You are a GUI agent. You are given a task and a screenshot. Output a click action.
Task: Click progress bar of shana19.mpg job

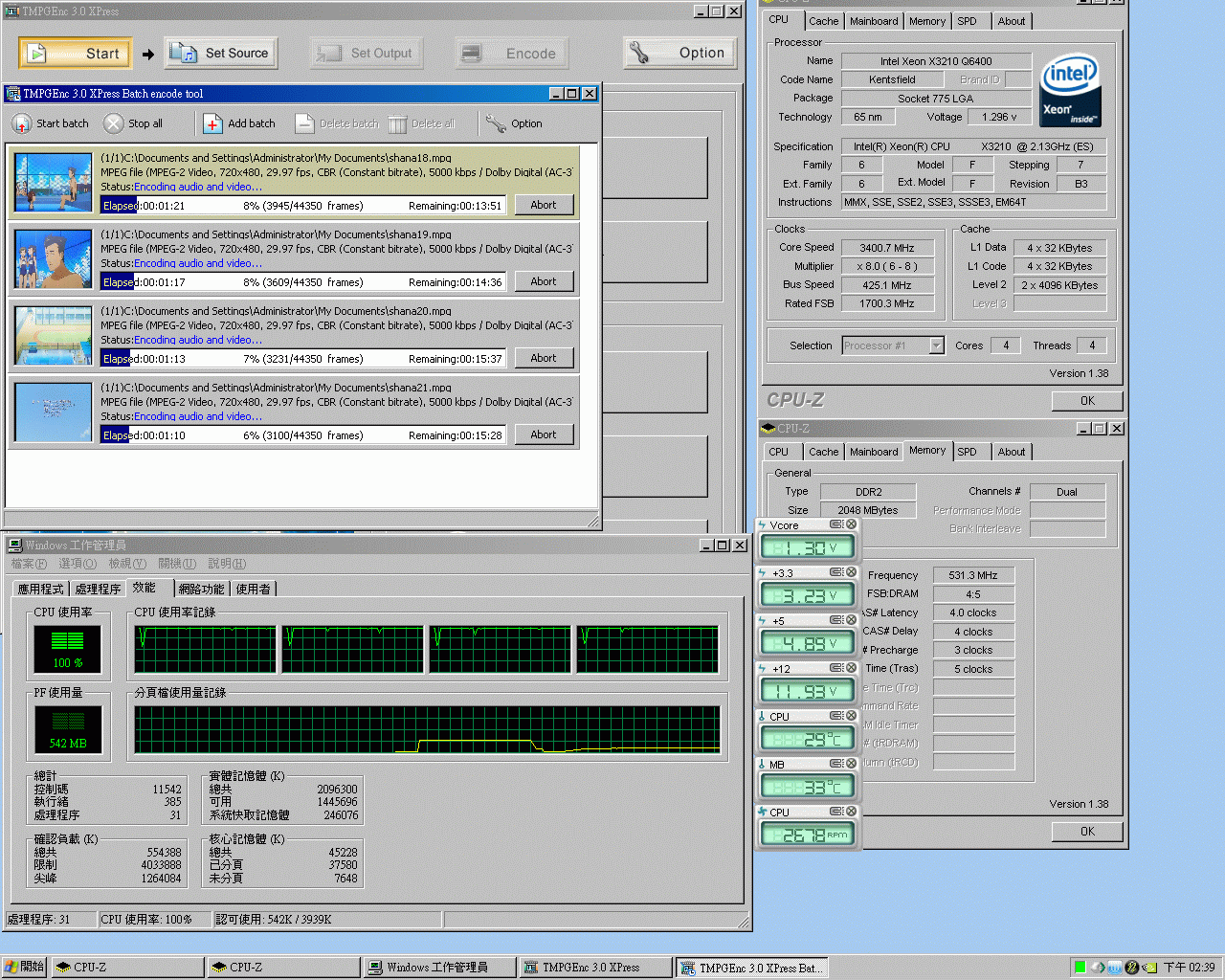pos(303,282)
